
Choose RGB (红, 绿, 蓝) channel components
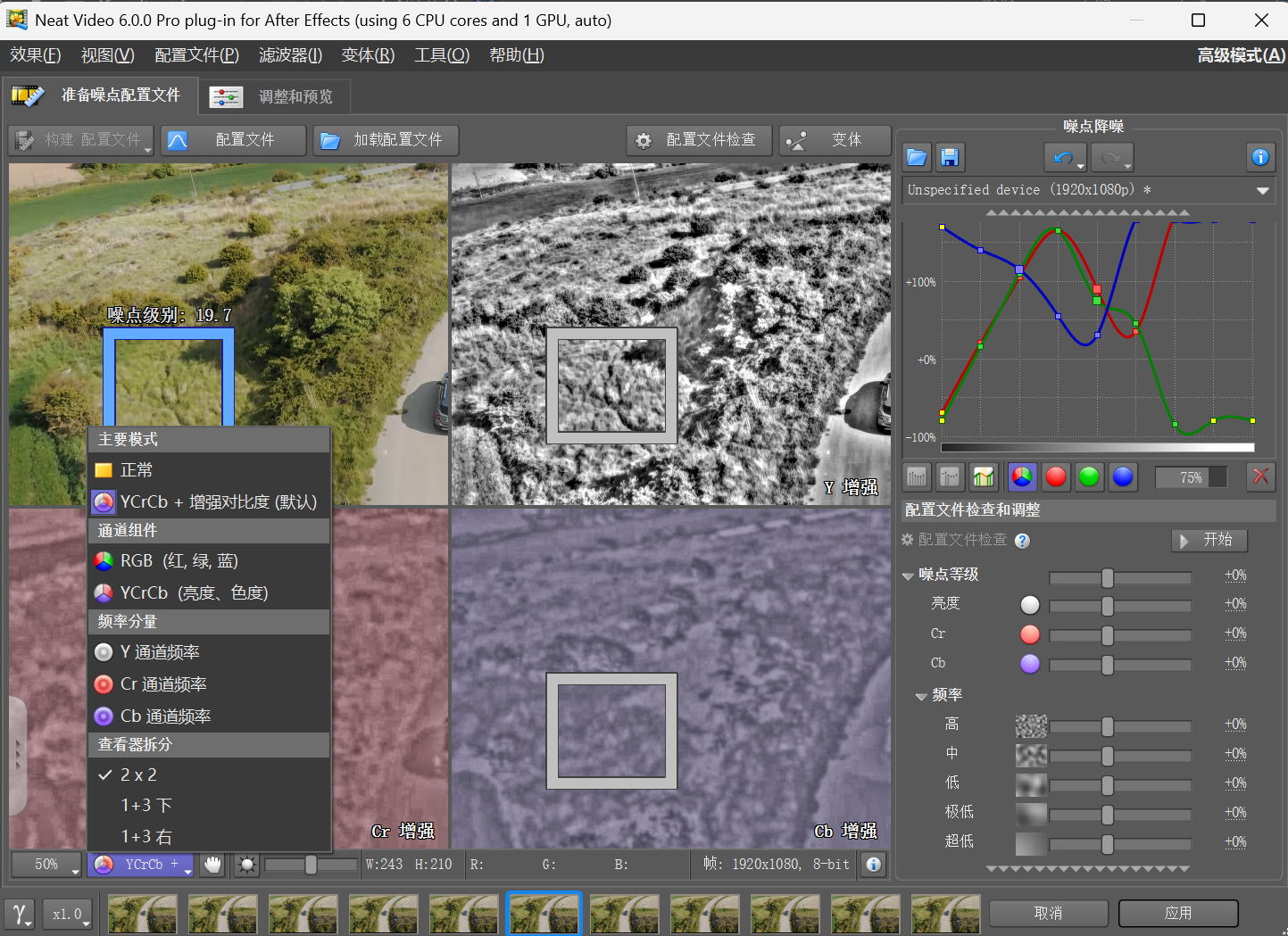point(209,561)
